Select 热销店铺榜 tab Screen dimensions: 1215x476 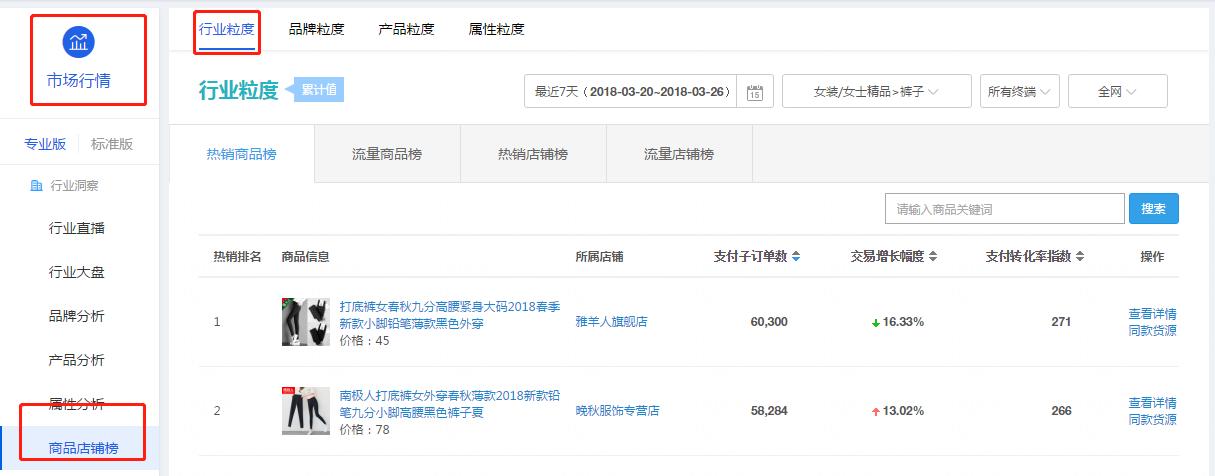533,154
